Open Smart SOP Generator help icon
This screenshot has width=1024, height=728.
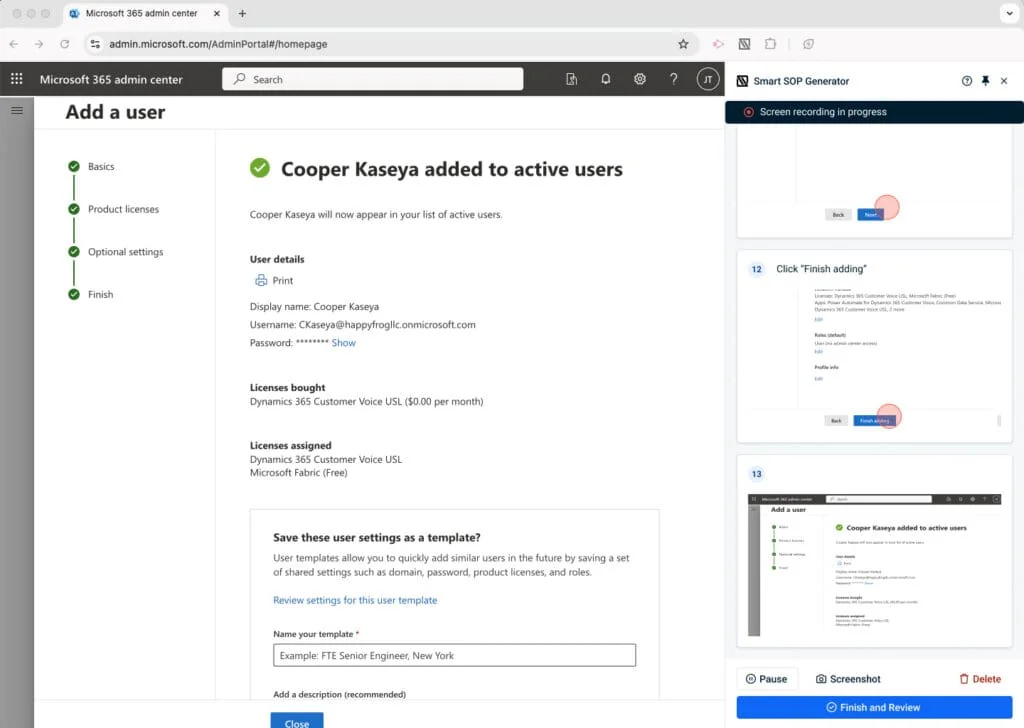[x=967, y=81]
